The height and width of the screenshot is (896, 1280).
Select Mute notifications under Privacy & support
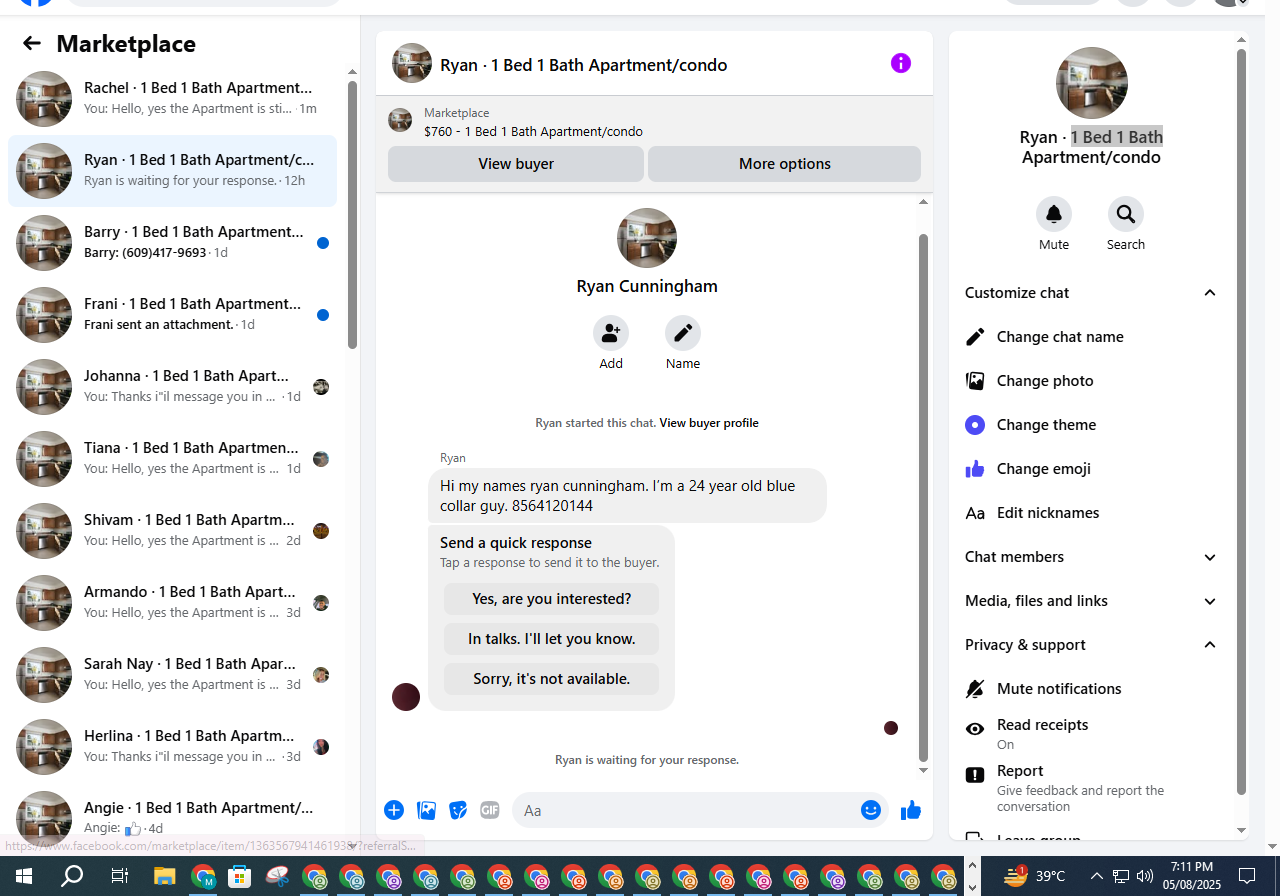[x=1091, y=689]
